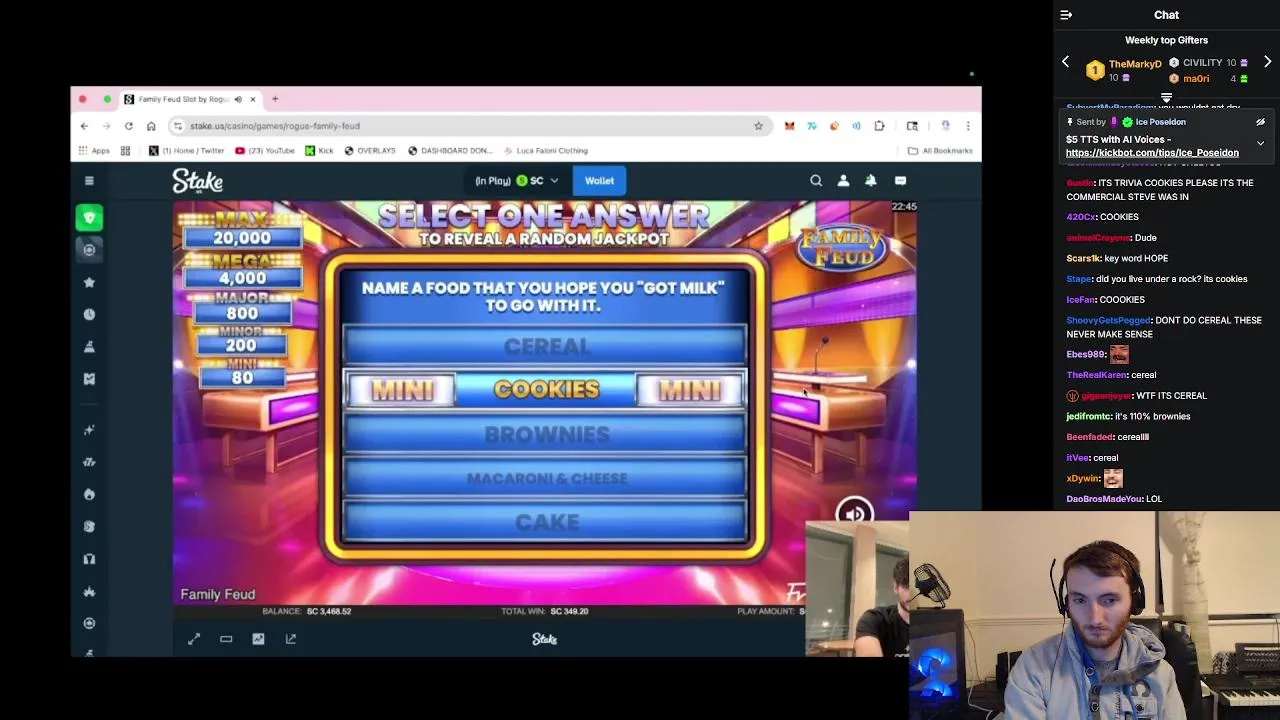Click the jedifromtc chat username
This screenshot has width=1280, height=720.
[x=1094, y=417]
